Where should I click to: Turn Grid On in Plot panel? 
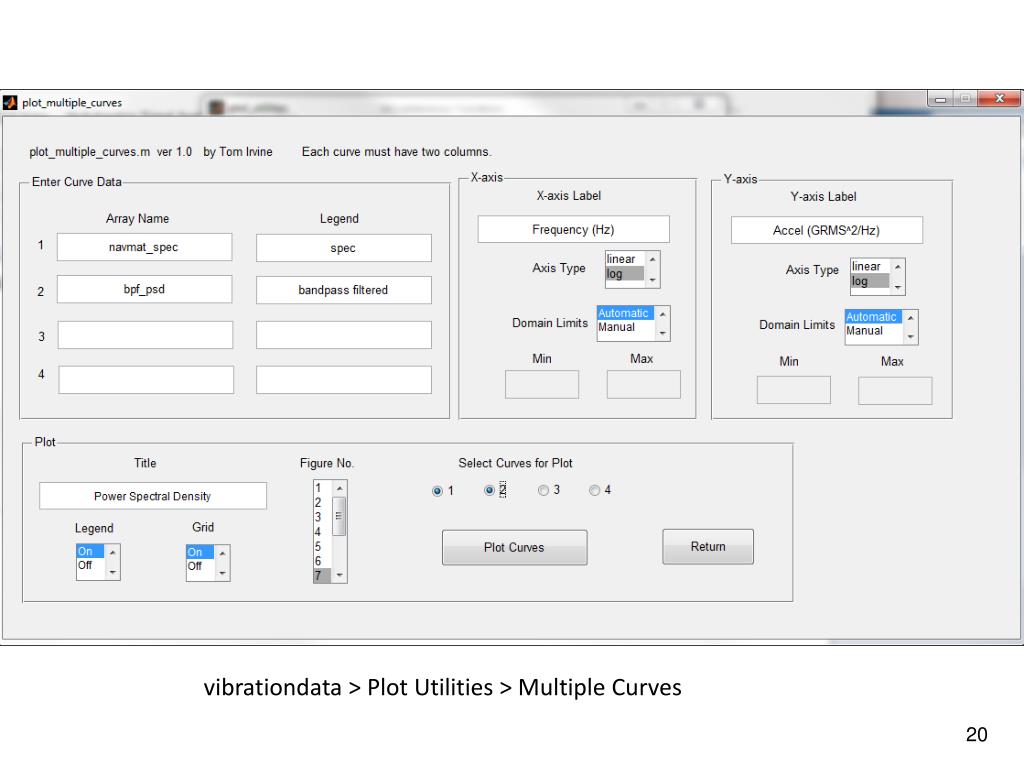200,552
